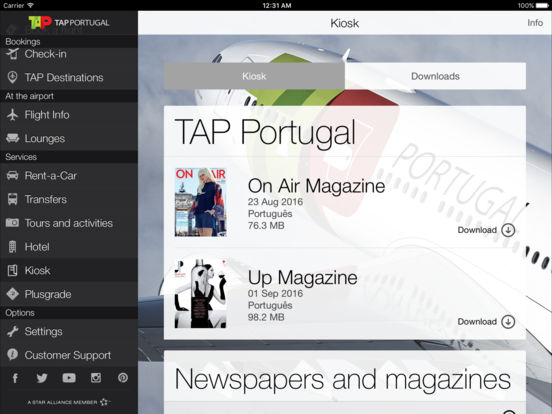Click the 76.3 MB file size

pyautogui.click(x=266, y=225)
